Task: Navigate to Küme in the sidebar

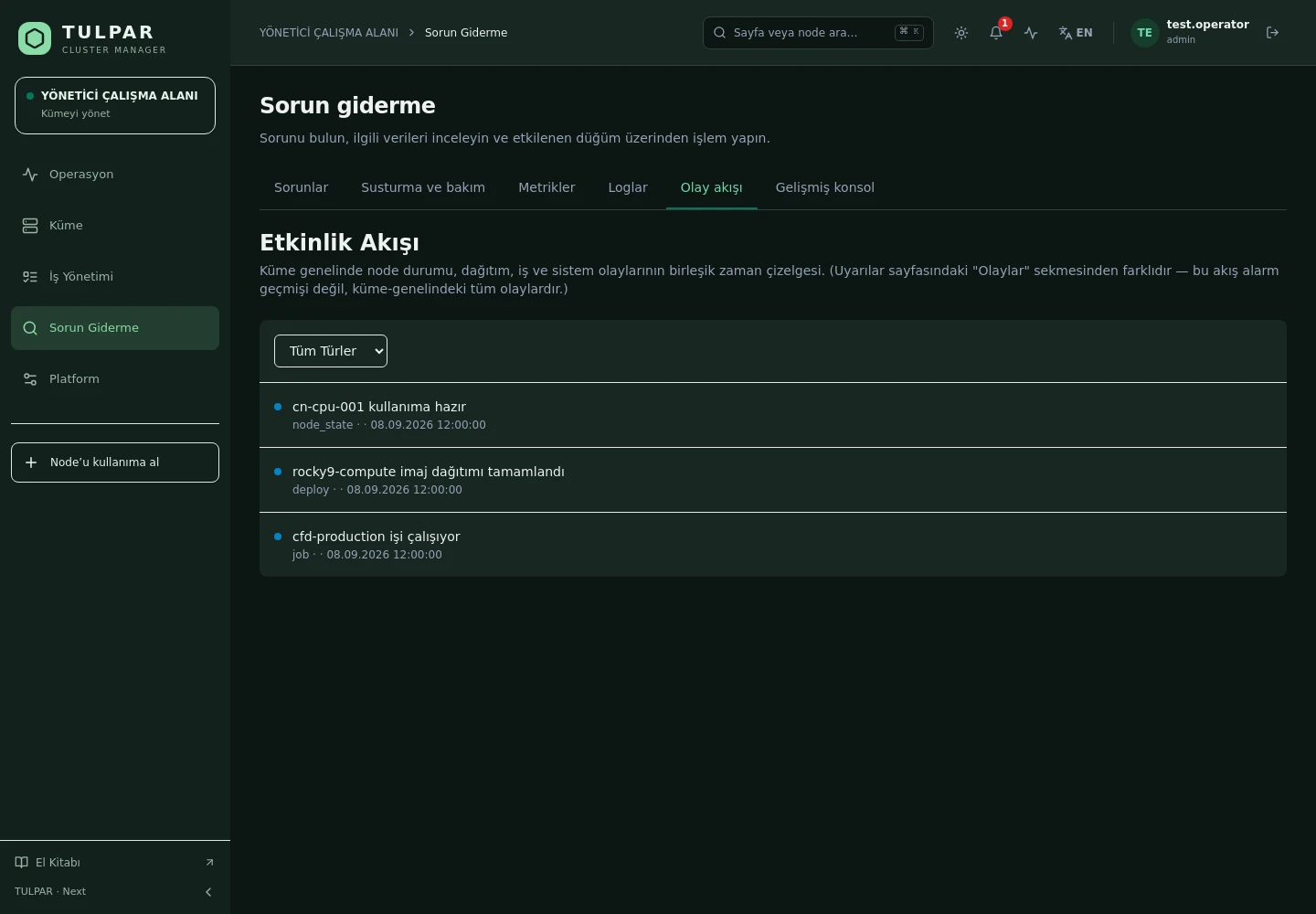Action: click(x=115, y=226)
